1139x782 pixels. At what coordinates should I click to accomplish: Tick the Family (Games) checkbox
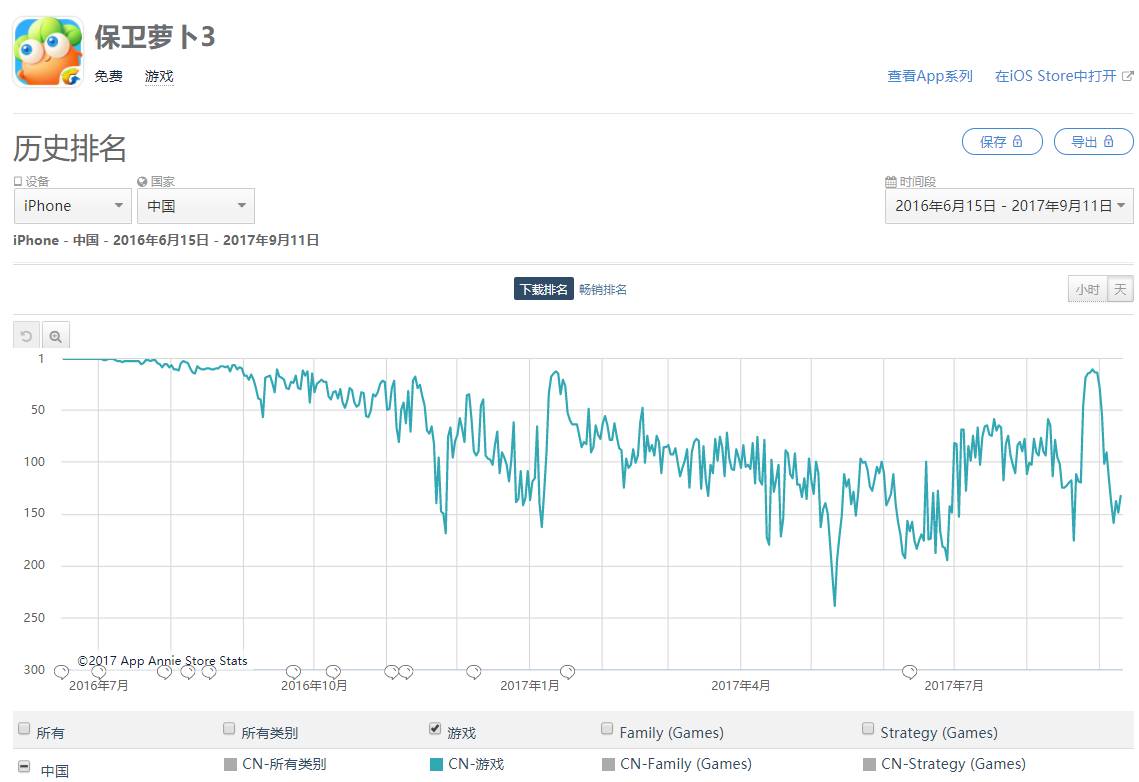[607, 730]
